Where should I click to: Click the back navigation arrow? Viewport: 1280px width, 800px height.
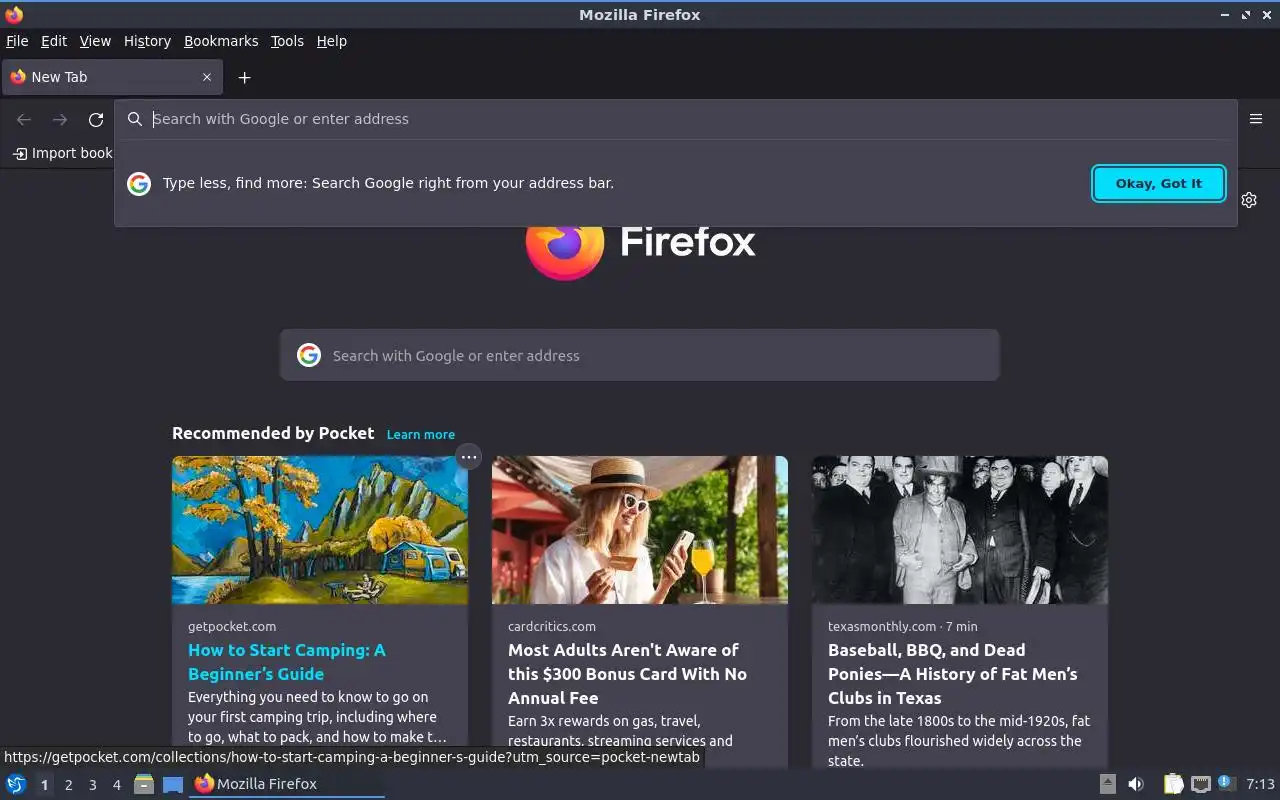coord(24,120)
